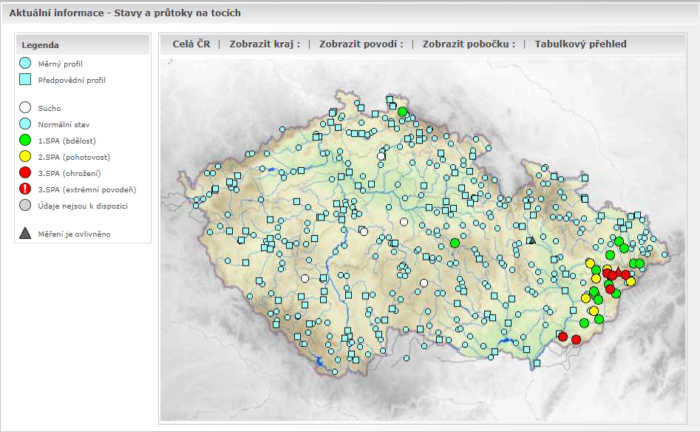Click the Legenda panel header
The image size is (700, 432).
[x=83, y=45]
